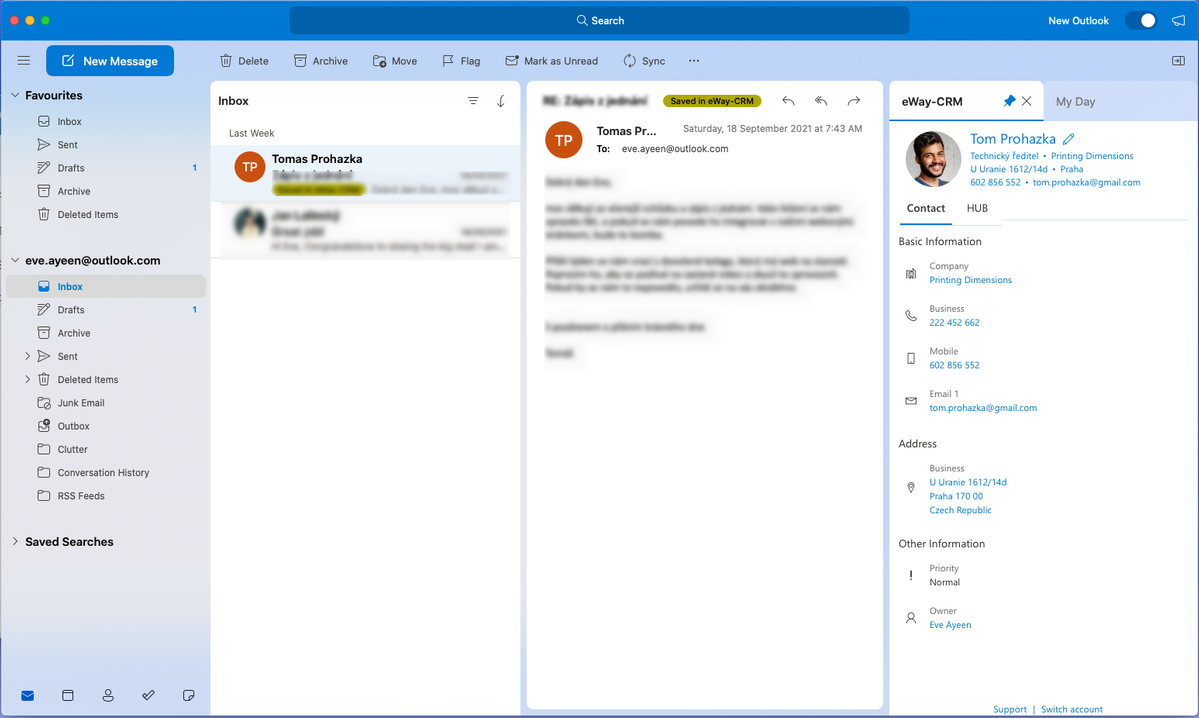Click Tom Prohazka's profile photo
Image resolution: width=1199 pixels, height=718 pixels.
click(x=933, y=159)
